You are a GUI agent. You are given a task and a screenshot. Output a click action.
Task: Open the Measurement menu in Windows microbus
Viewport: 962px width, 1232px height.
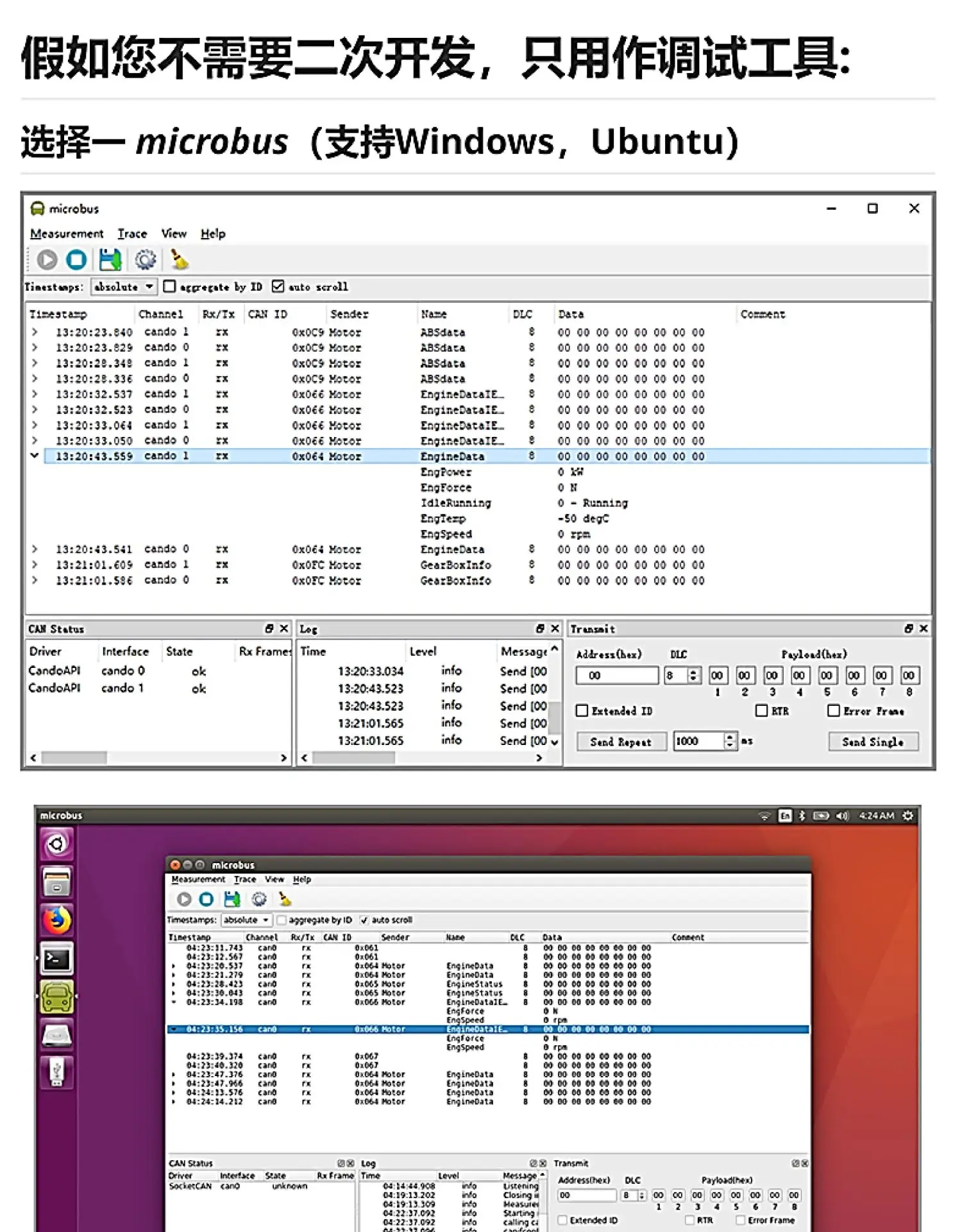pos(67,234)
